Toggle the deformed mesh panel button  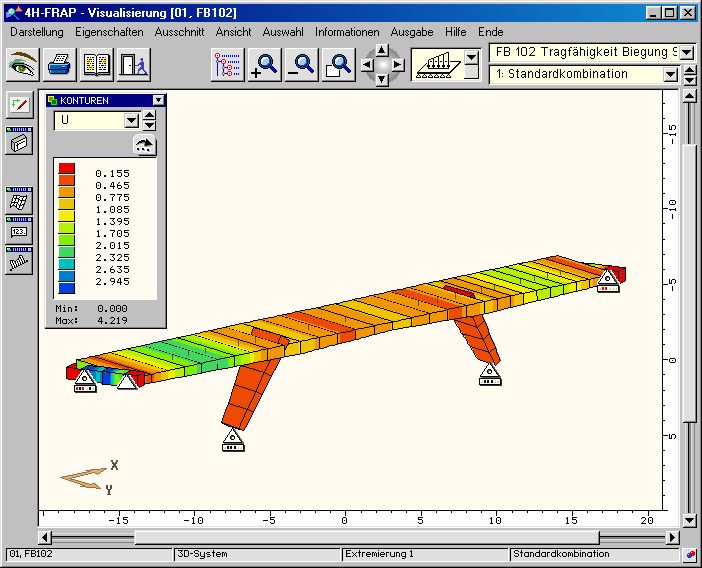pos(19,199)
